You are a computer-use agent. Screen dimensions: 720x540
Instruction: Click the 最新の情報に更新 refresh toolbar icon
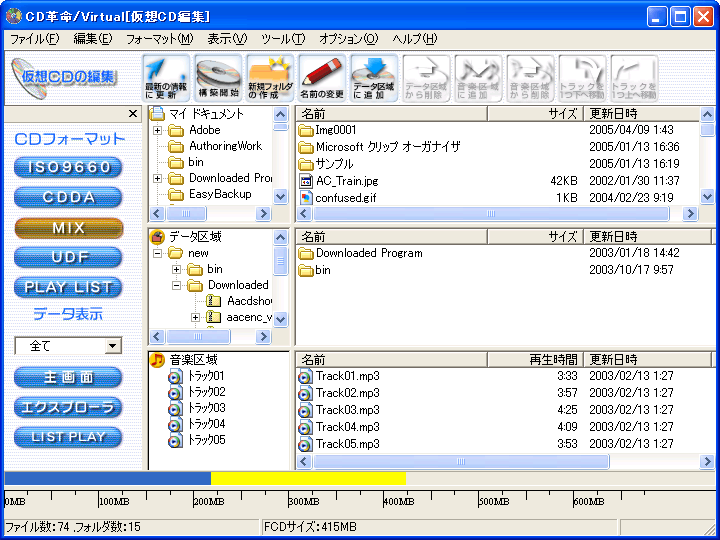(x=166, y=78)
